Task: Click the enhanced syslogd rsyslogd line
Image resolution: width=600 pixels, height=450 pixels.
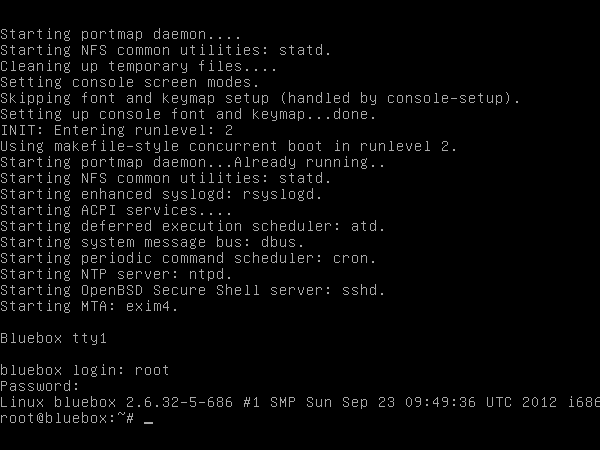Action: [161, 194]
